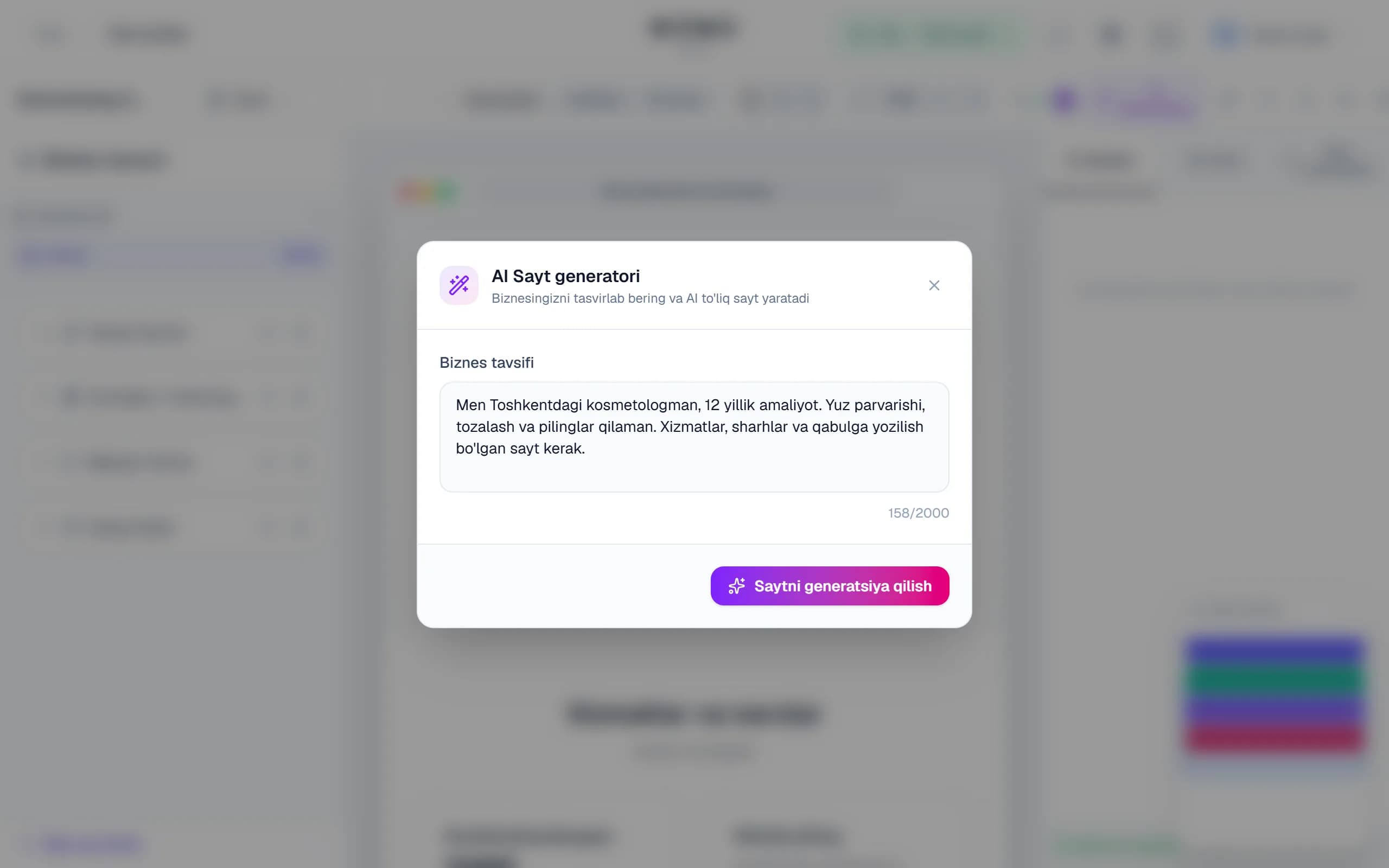The image size is (1389, 868).
Task: Click the blurred traffic-light dots in preview
Action: [428, 192]
